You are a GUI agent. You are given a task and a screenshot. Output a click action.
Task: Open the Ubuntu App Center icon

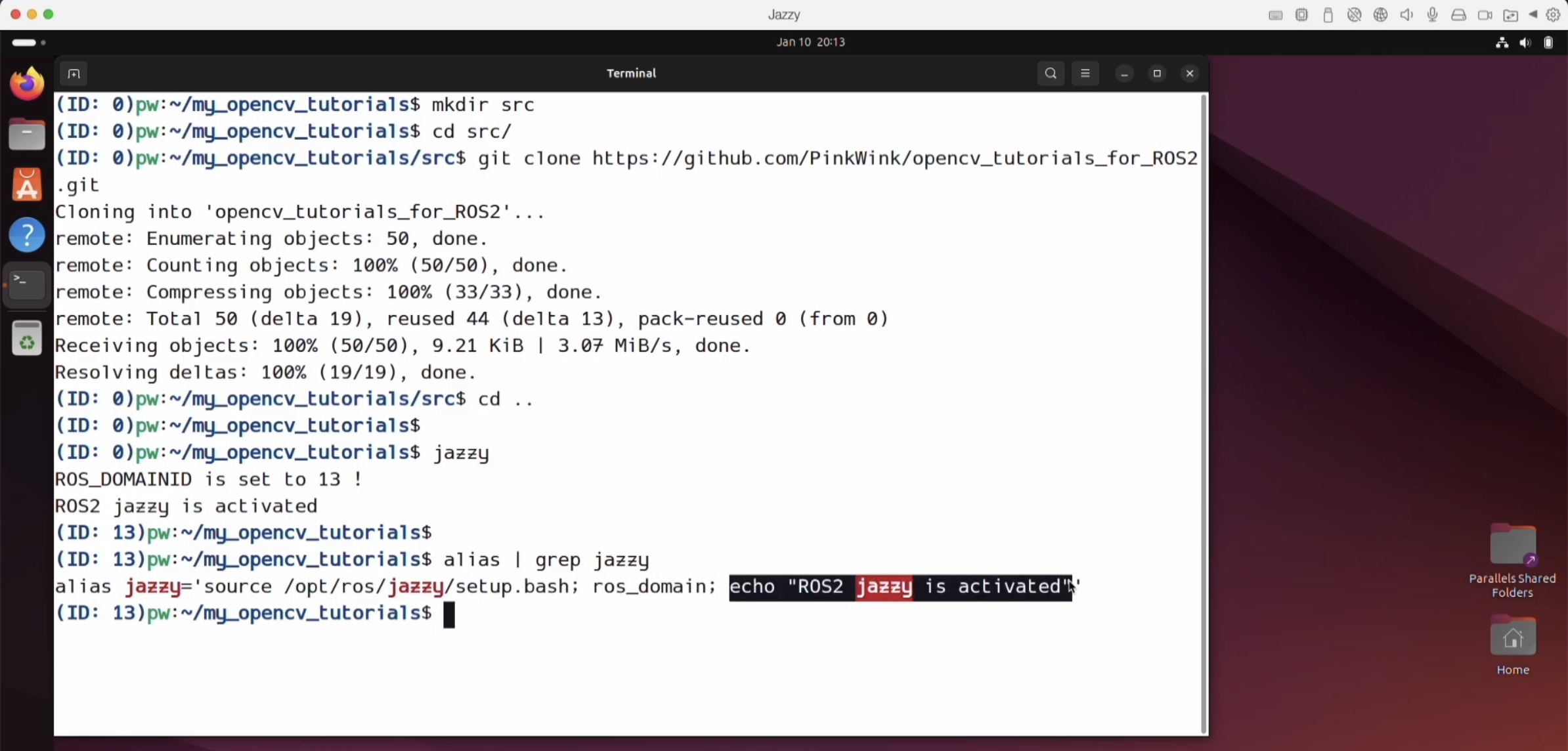(27, 185)
